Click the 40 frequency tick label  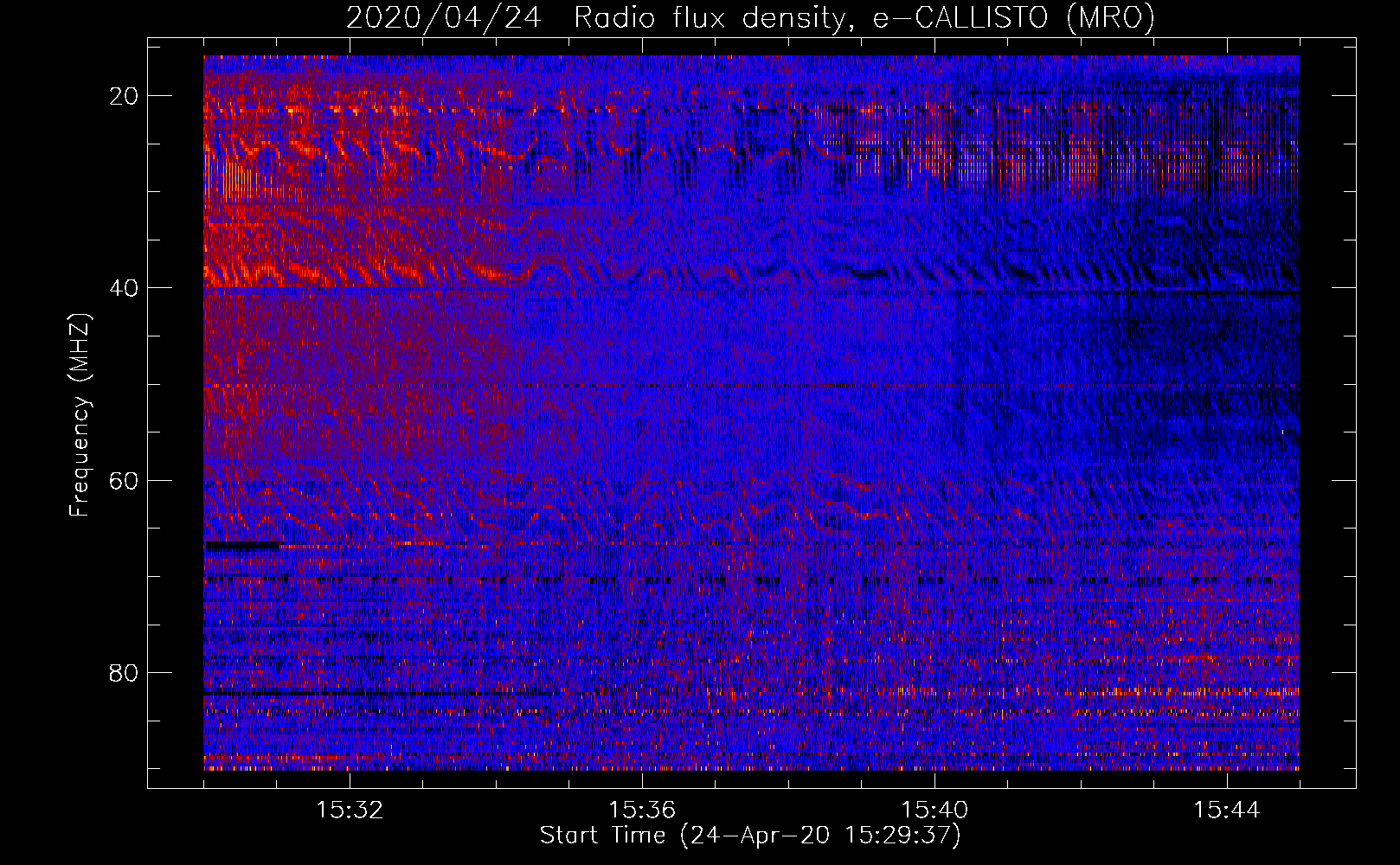124,288
